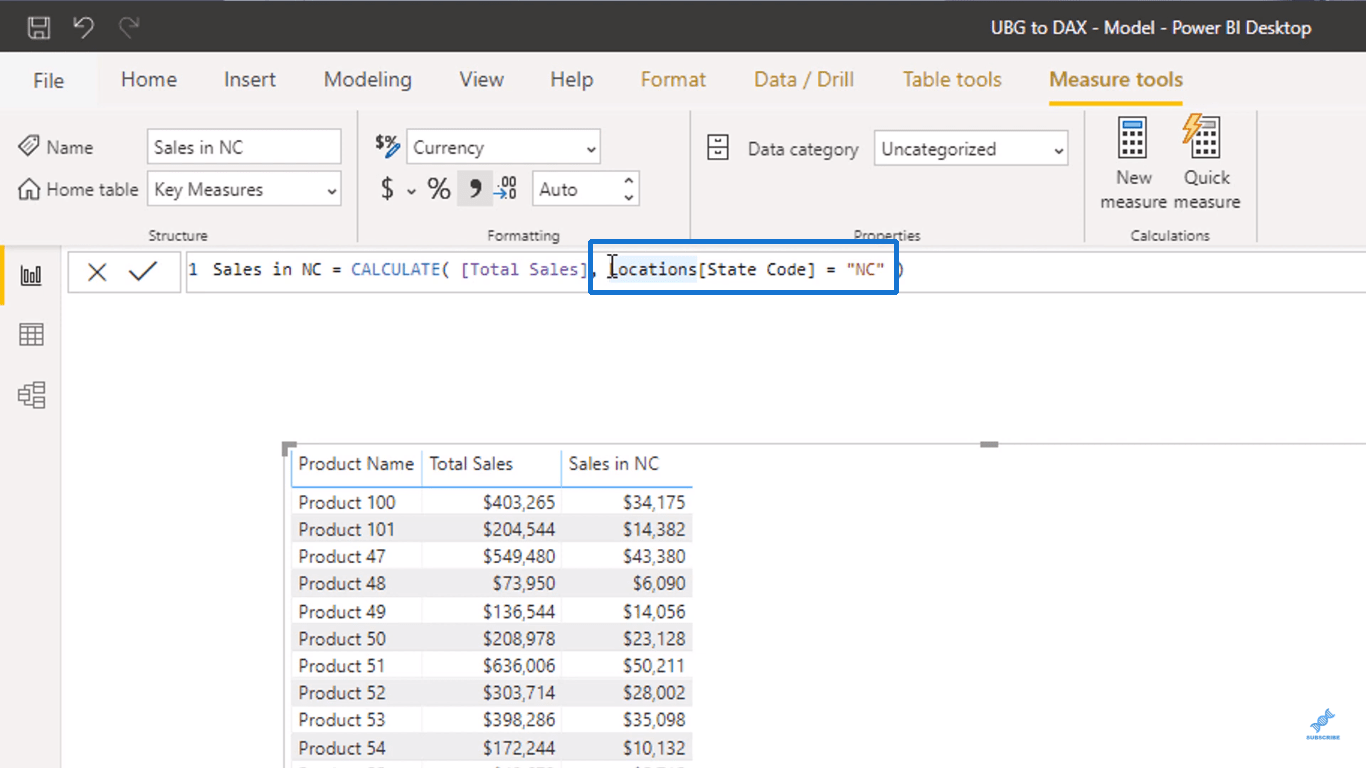Click the Name tag icon
1366x768 pixels.
pos(29,147)
